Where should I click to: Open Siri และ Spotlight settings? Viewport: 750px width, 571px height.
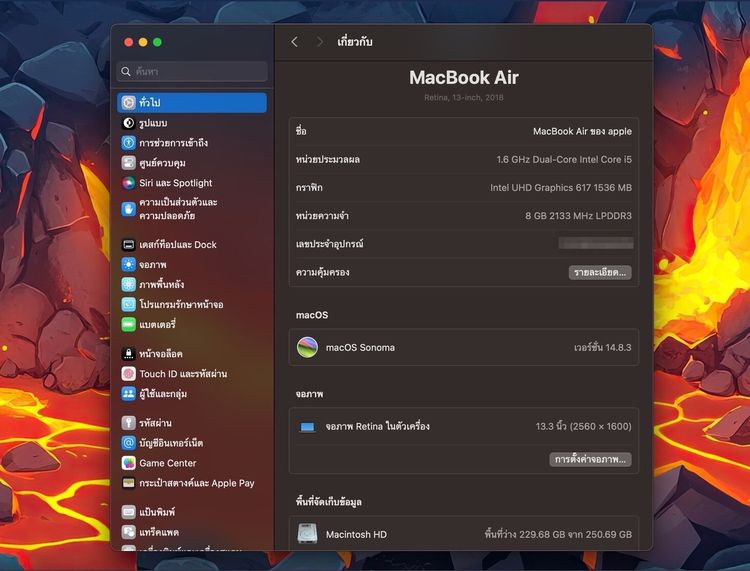pyautogui.click(x=175, y=183)
